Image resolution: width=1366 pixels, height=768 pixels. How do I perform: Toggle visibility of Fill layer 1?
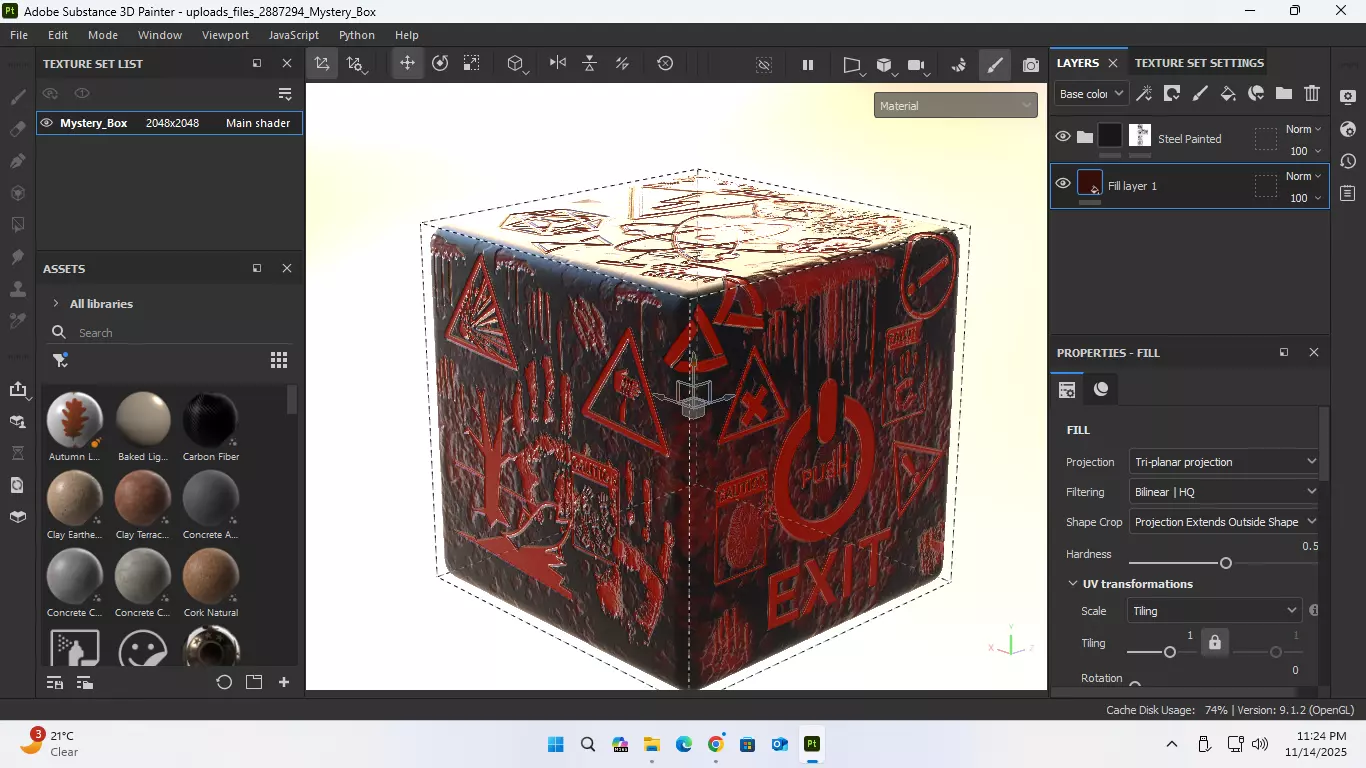[x=1063, y=183]
